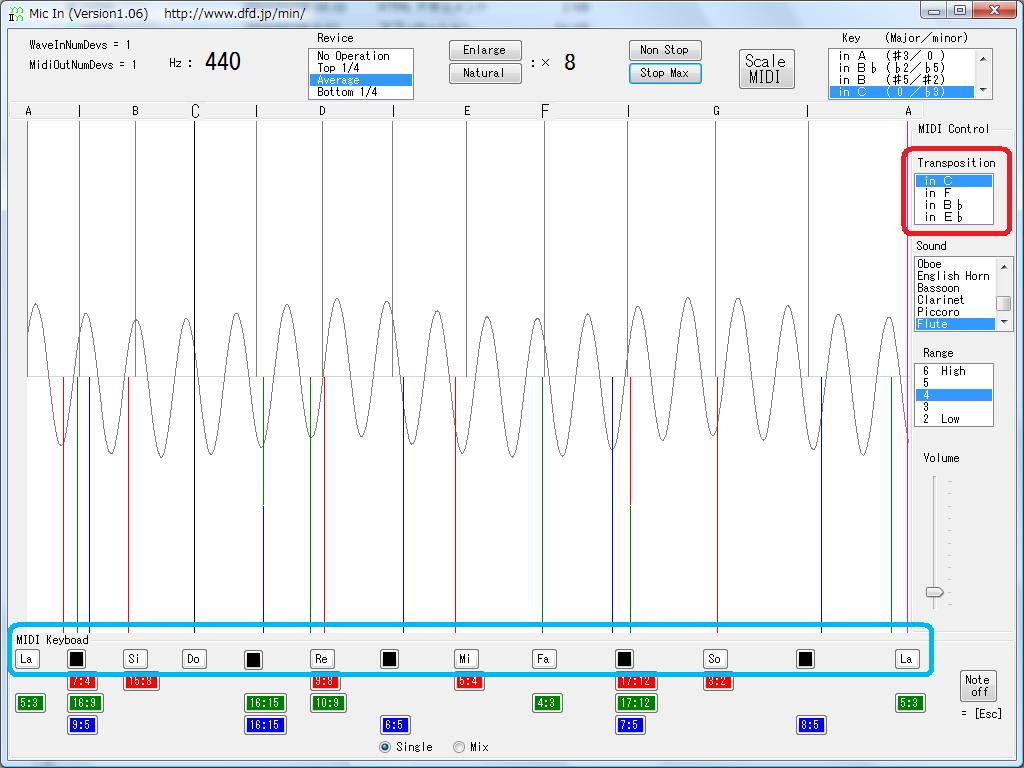
Task: Select No Operation in Revice list
Action: coord(360,56)
